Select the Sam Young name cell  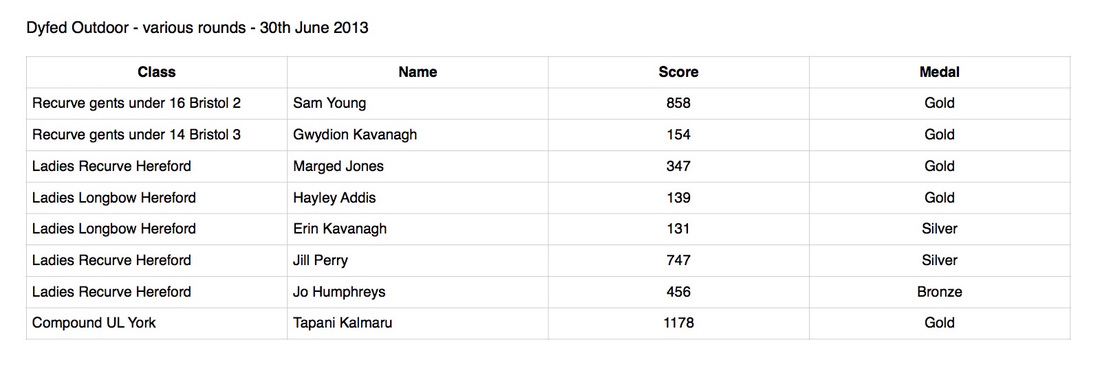click(x=417, y=104)
